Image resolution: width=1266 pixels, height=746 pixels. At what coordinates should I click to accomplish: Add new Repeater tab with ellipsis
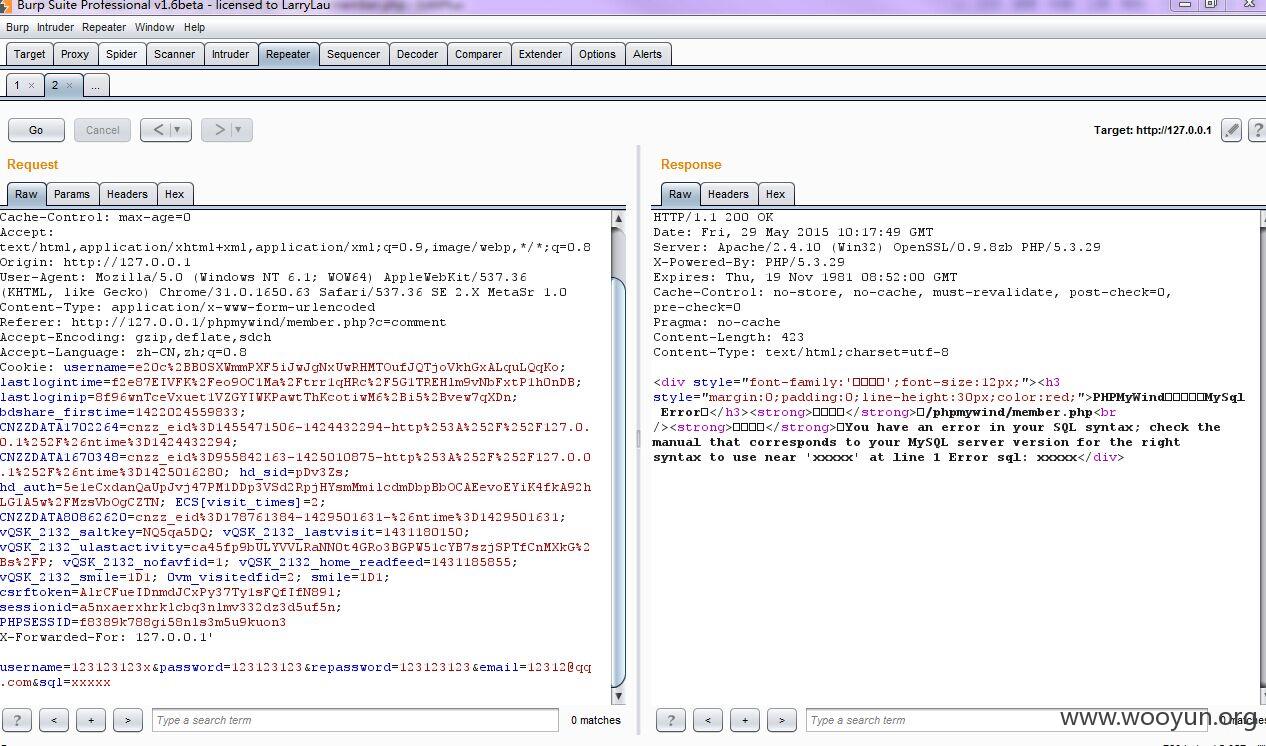(96, 85)
